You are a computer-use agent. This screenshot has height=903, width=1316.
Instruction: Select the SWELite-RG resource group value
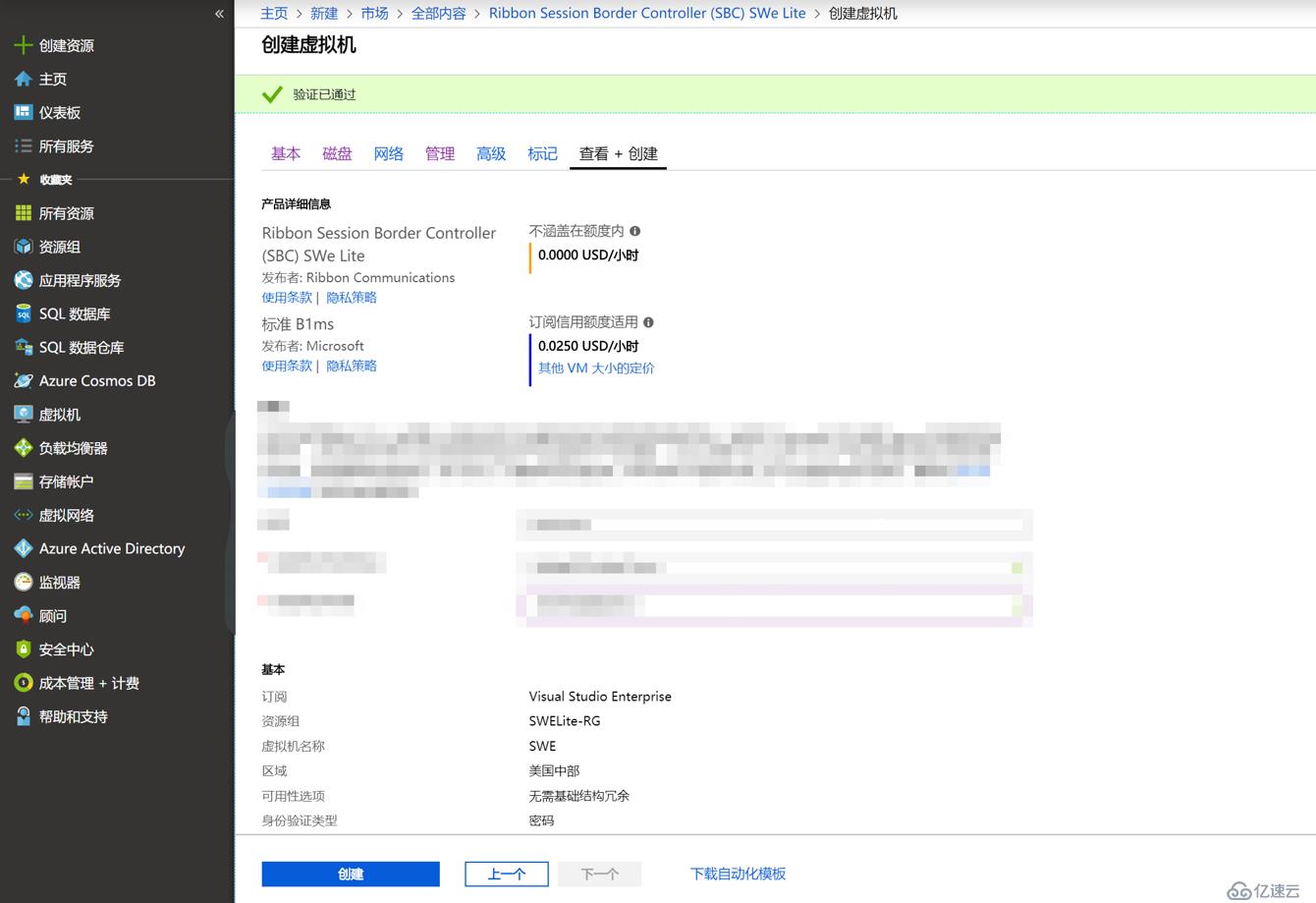565,720
